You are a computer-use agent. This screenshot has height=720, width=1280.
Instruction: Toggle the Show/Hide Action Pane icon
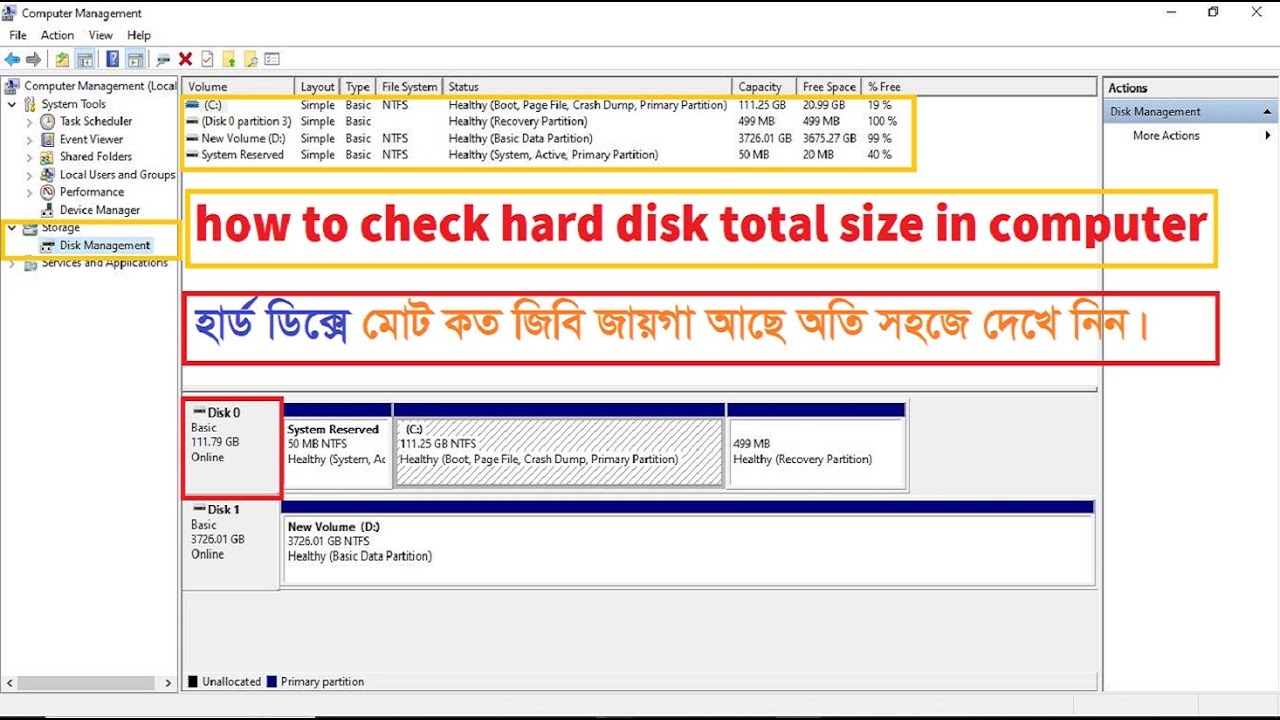click(135, 60)
